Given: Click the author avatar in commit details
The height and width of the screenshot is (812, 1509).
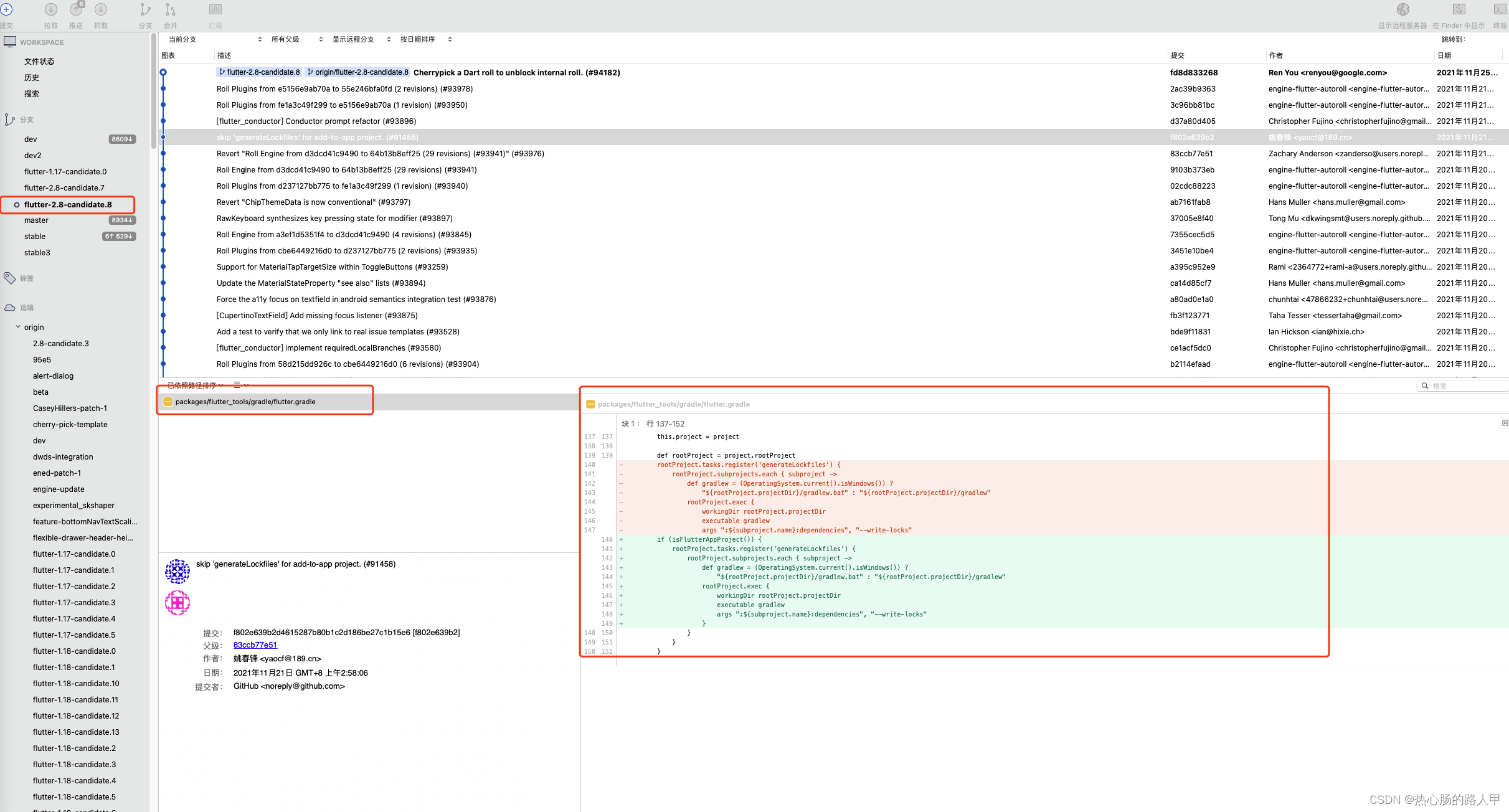Looking at the screenshot, I should pos(177,571).
